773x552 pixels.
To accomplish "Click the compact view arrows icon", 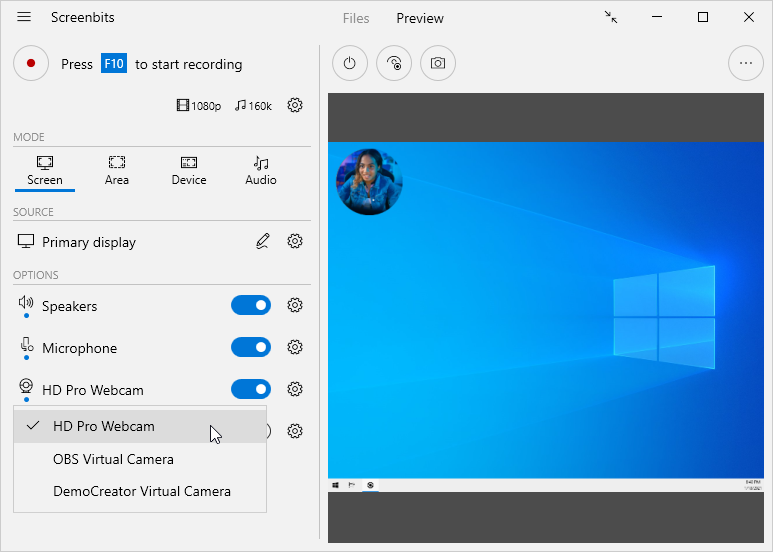I will [x=611, y=17].
